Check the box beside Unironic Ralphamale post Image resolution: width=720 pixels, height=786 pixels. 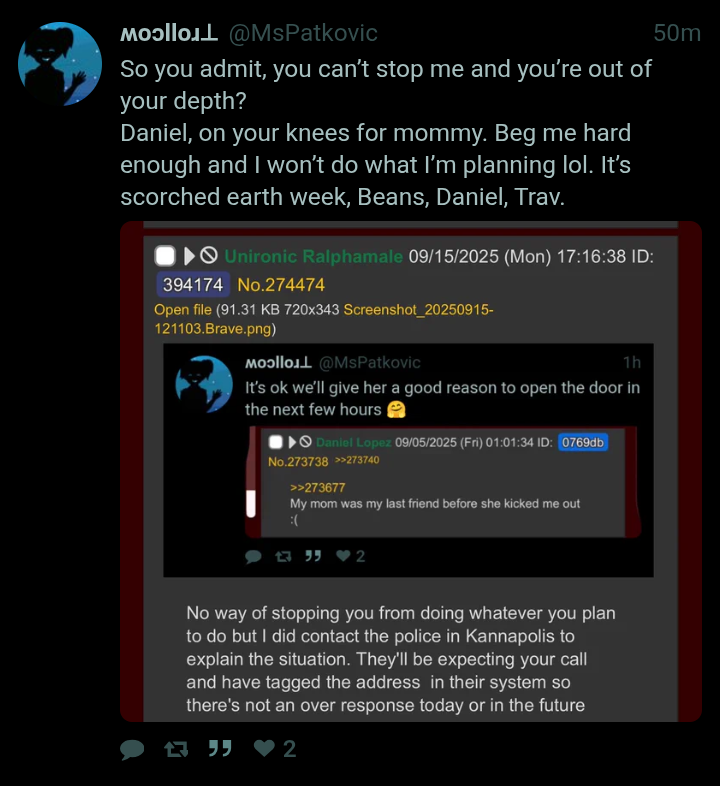click(165, 256)
